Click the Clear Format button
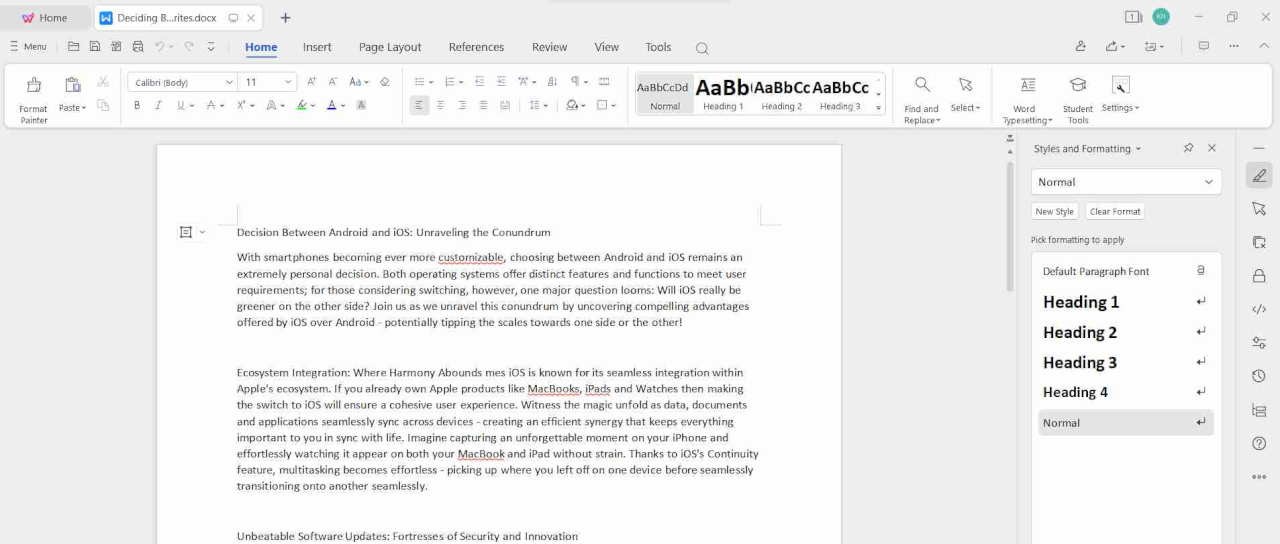This screenshot has width=1280, height=544. tap(1115, 211)
